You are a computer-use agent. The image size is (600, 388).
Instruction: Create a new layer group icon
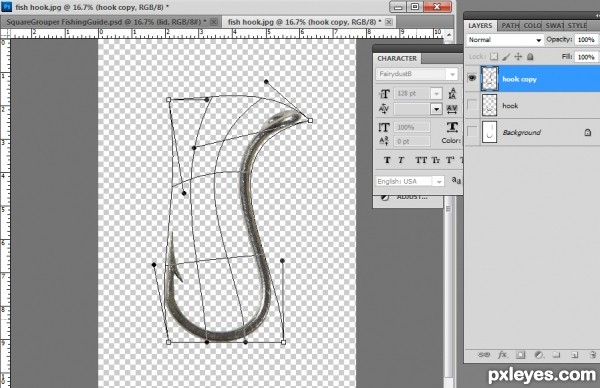tap(556, 355)
